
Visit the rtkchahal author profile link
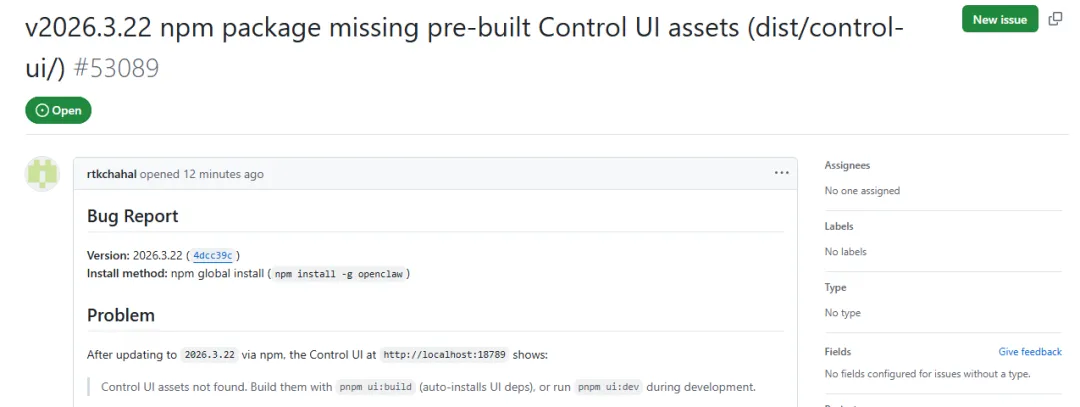click(111, 174)
